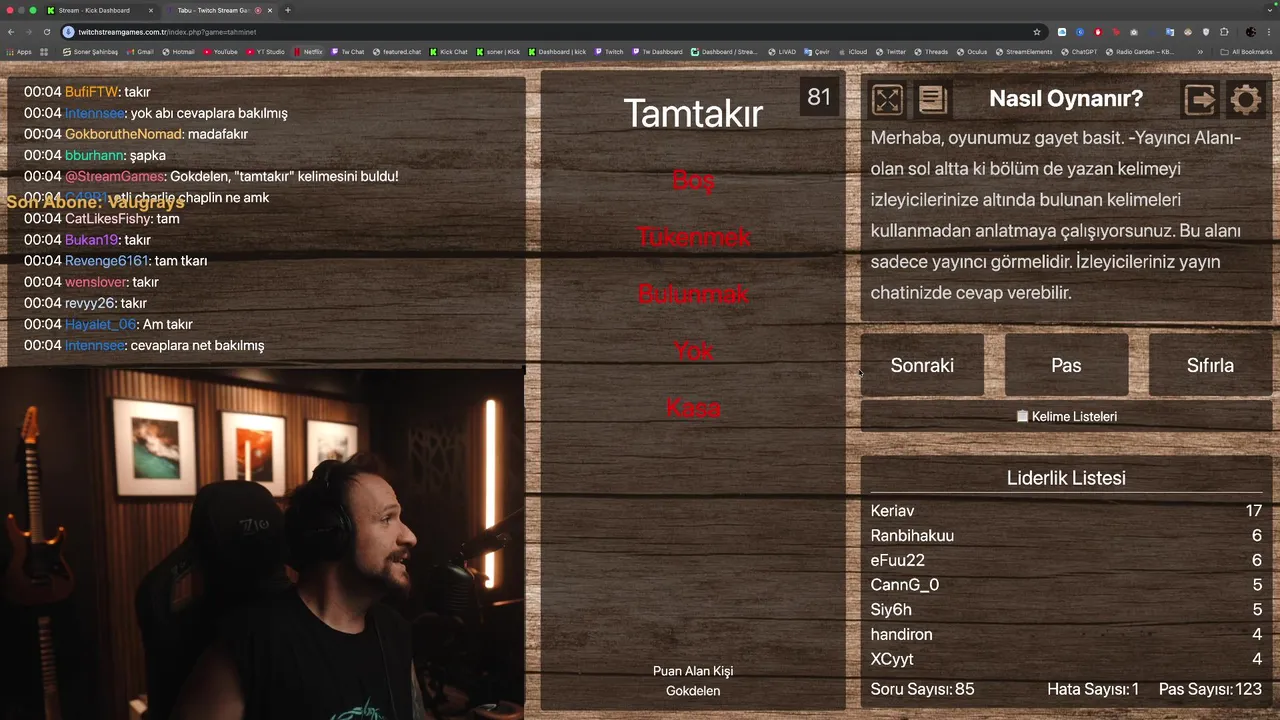Open the settings gear icon
The height and width of the screenshot is (720, 1280).
click(1245, 99)
